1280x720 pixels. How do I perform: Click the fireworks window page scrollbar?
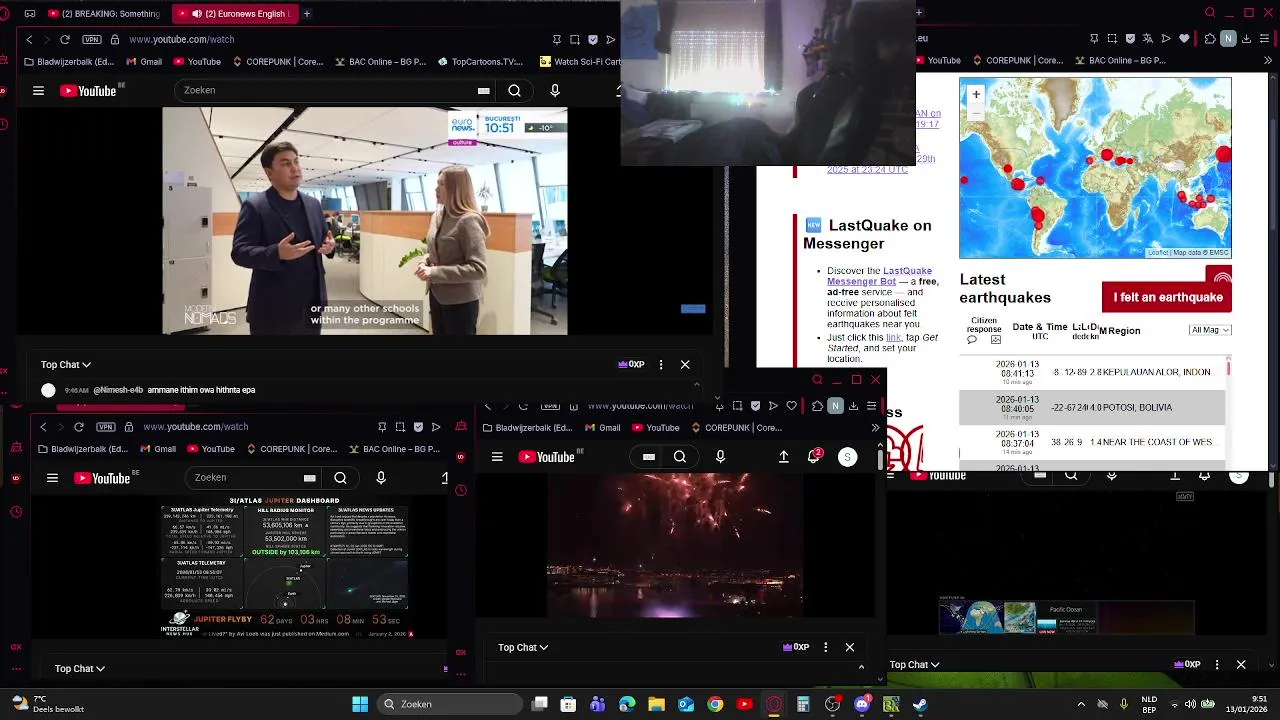point(880,459)
